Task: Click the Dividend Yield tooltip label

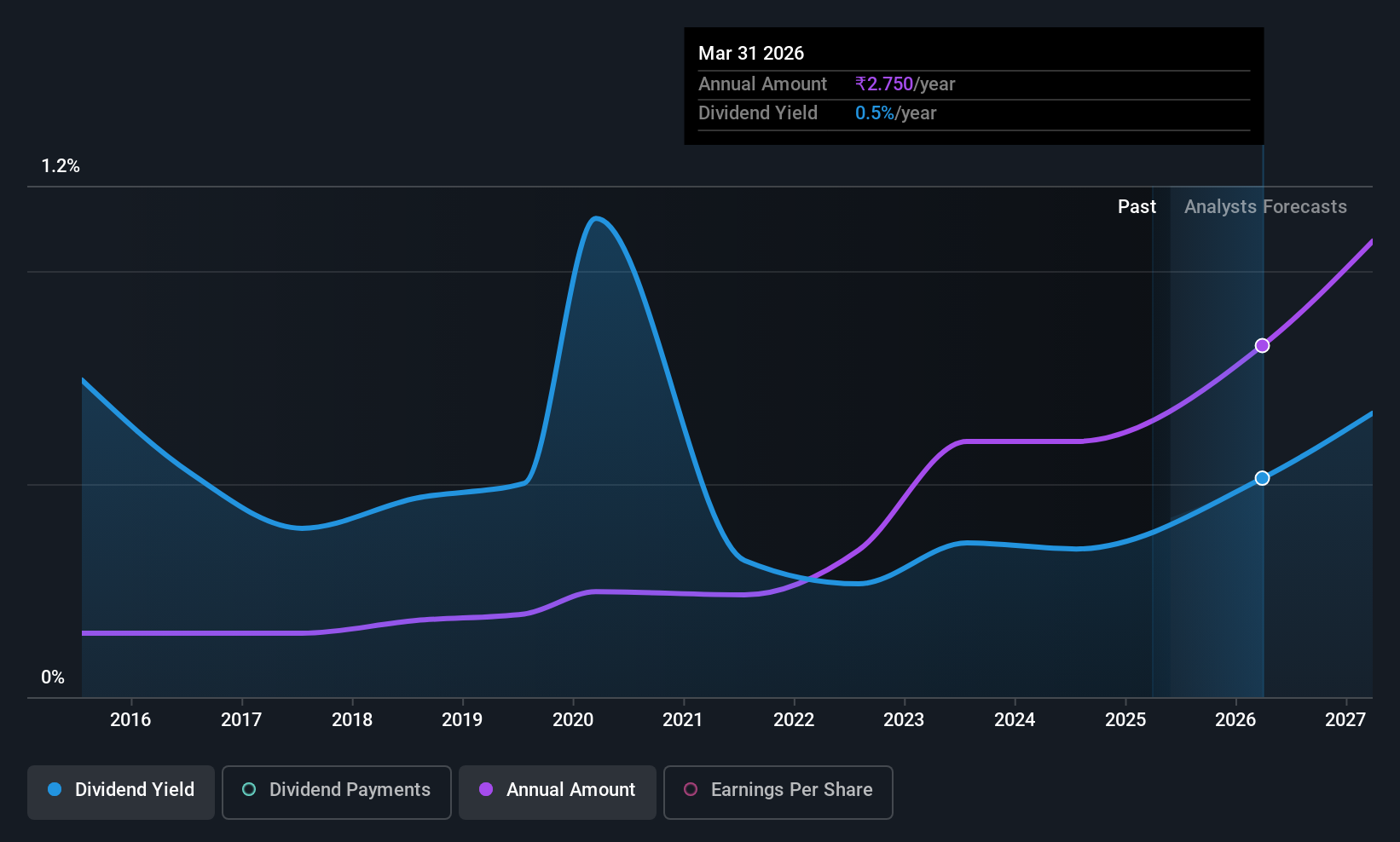Action: (x=758, y=113)
